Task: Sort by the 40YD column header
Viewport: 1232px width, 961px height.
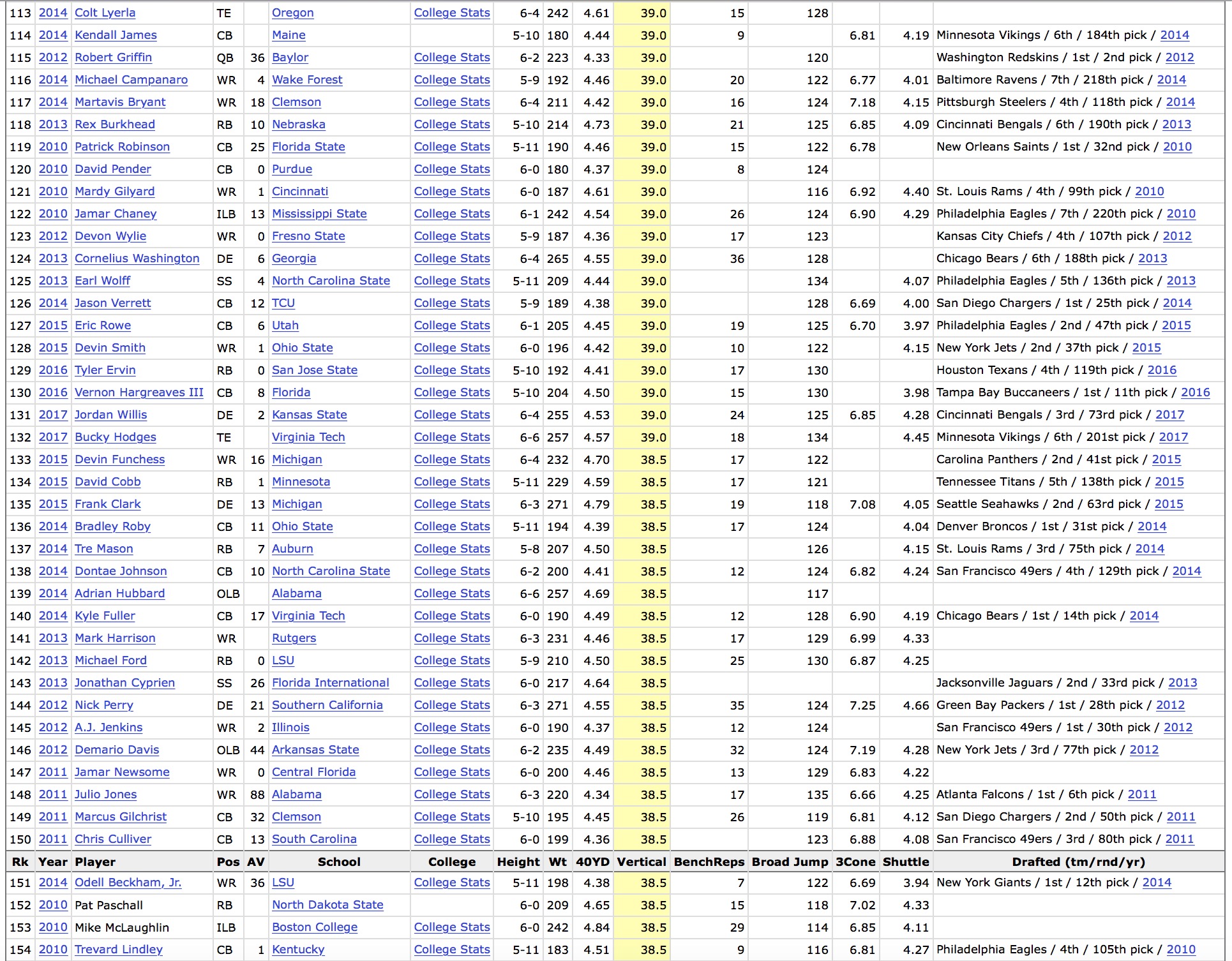Action: (592, 861)
